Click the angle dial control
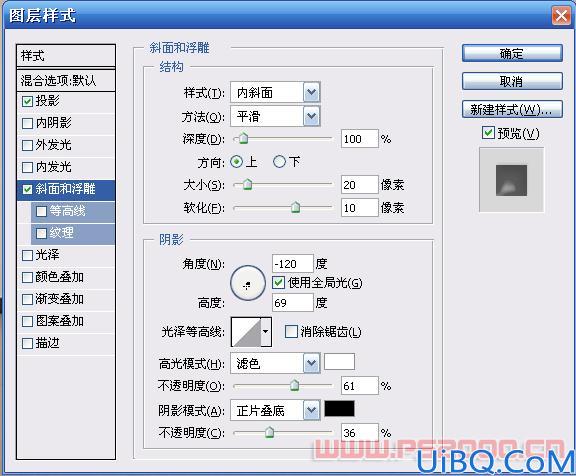 click(248, 283)
